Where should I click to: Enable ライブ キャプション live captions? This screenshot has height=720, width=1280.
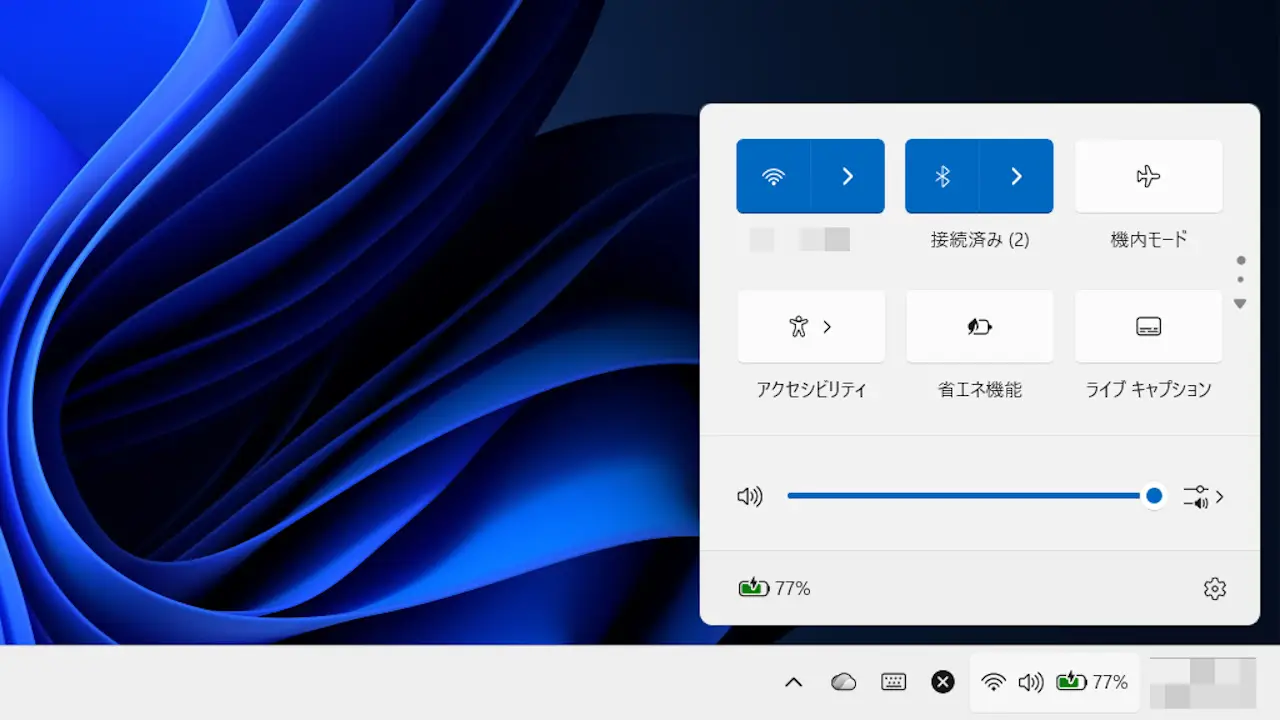[1148, 327]
